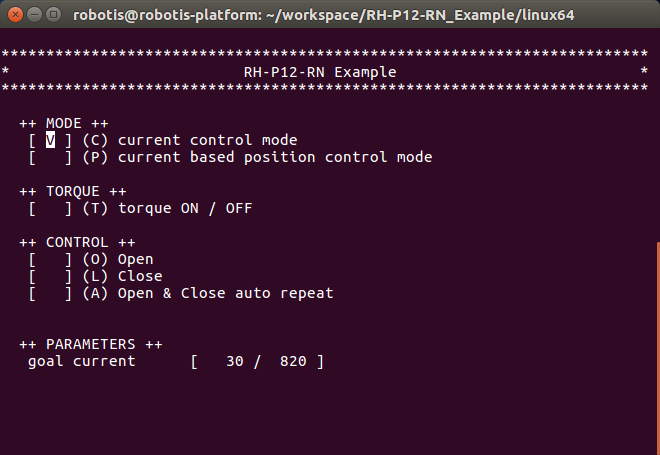This screenshot has height=455, width=660.
Task: Click the '++ MODE ++' section heading
Action: tap(64, 124)
